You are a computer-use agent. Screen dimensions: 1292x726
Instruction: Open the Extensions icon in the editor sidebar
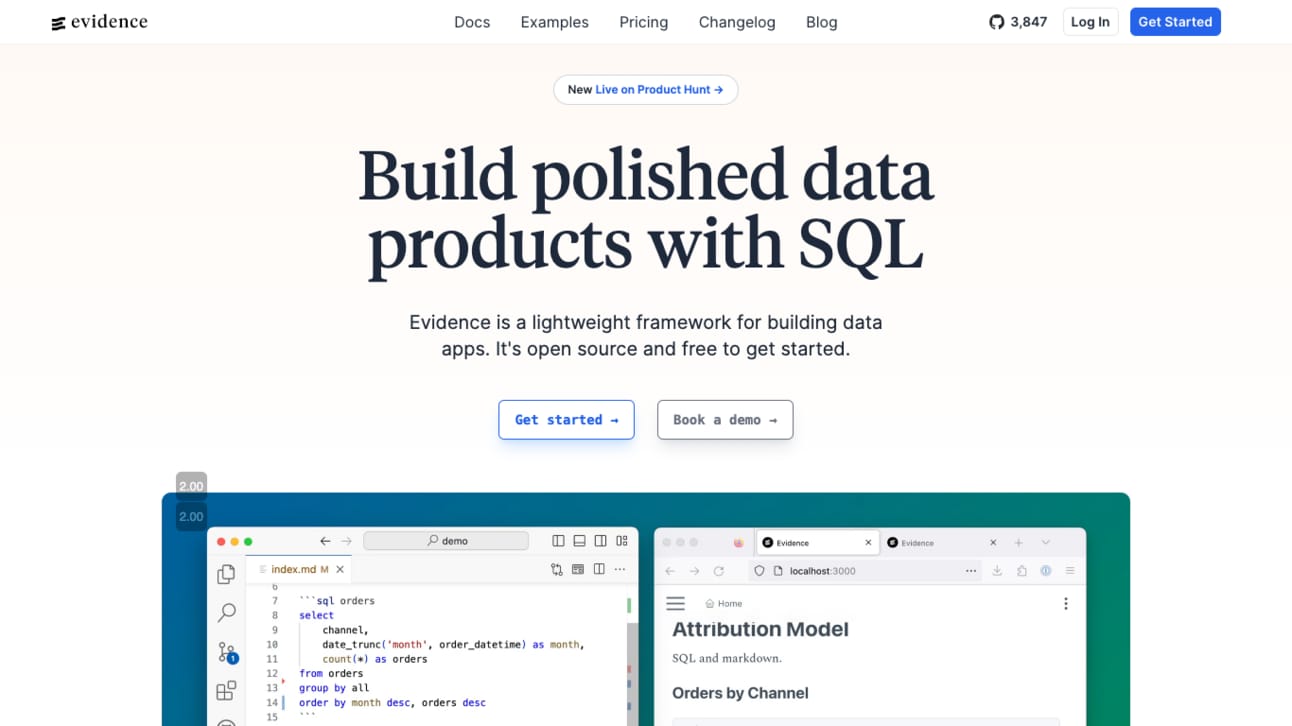tap(227, 690)
